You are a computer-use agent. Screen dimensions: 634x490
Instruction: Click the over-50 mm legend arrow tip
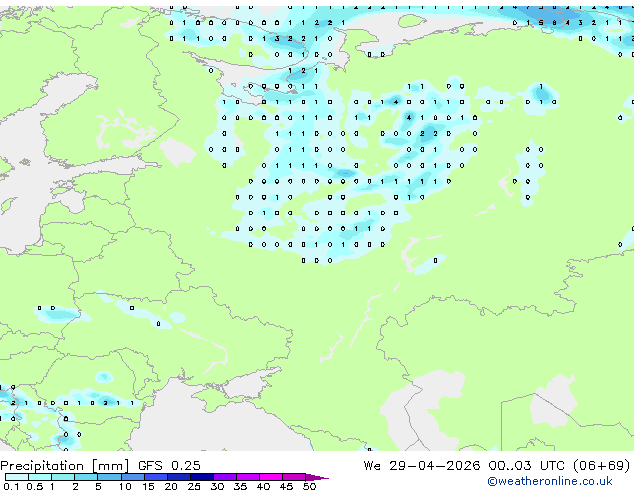point(317,477)
